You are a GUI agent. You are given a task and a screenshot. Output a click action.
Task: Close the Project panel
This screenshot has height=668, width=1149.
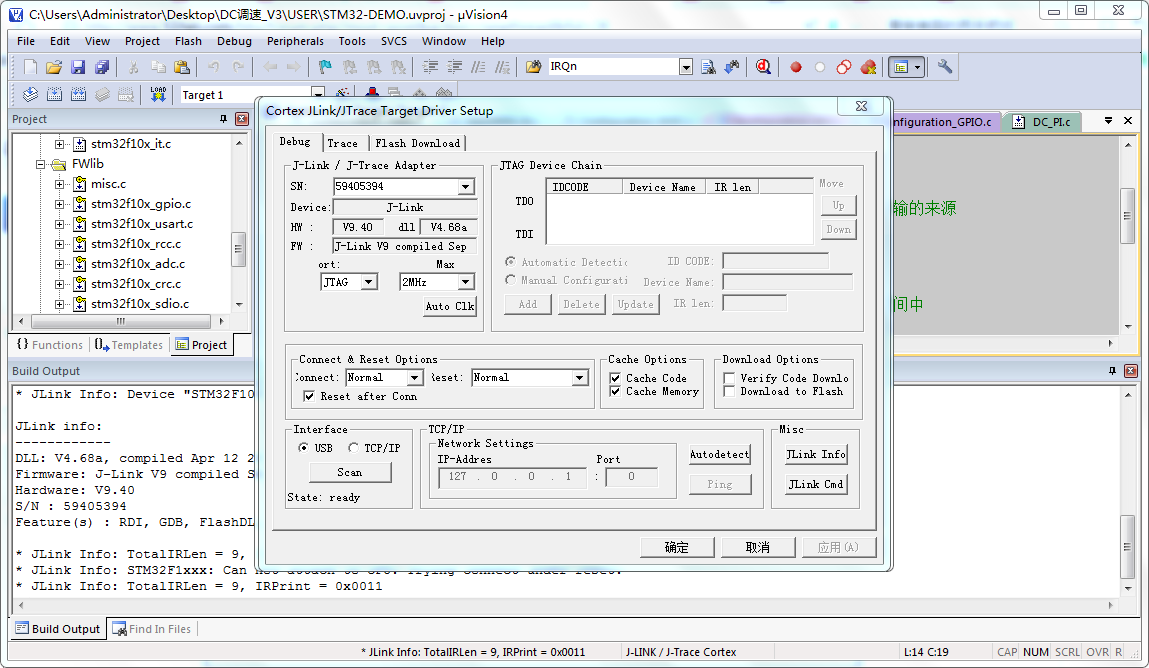pyautogui.click(x=242, y=119)
